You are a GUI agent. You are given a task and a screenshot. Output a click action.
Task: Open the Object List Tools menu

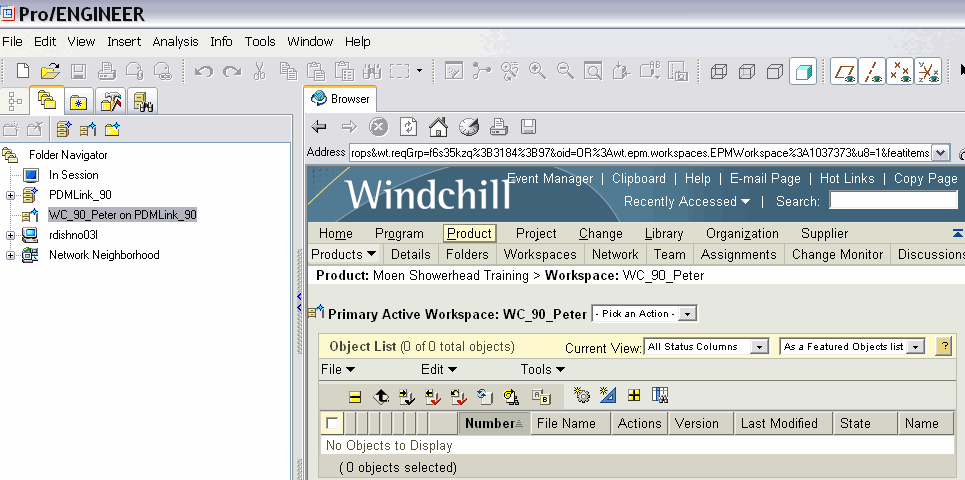[x=543, y=370]
